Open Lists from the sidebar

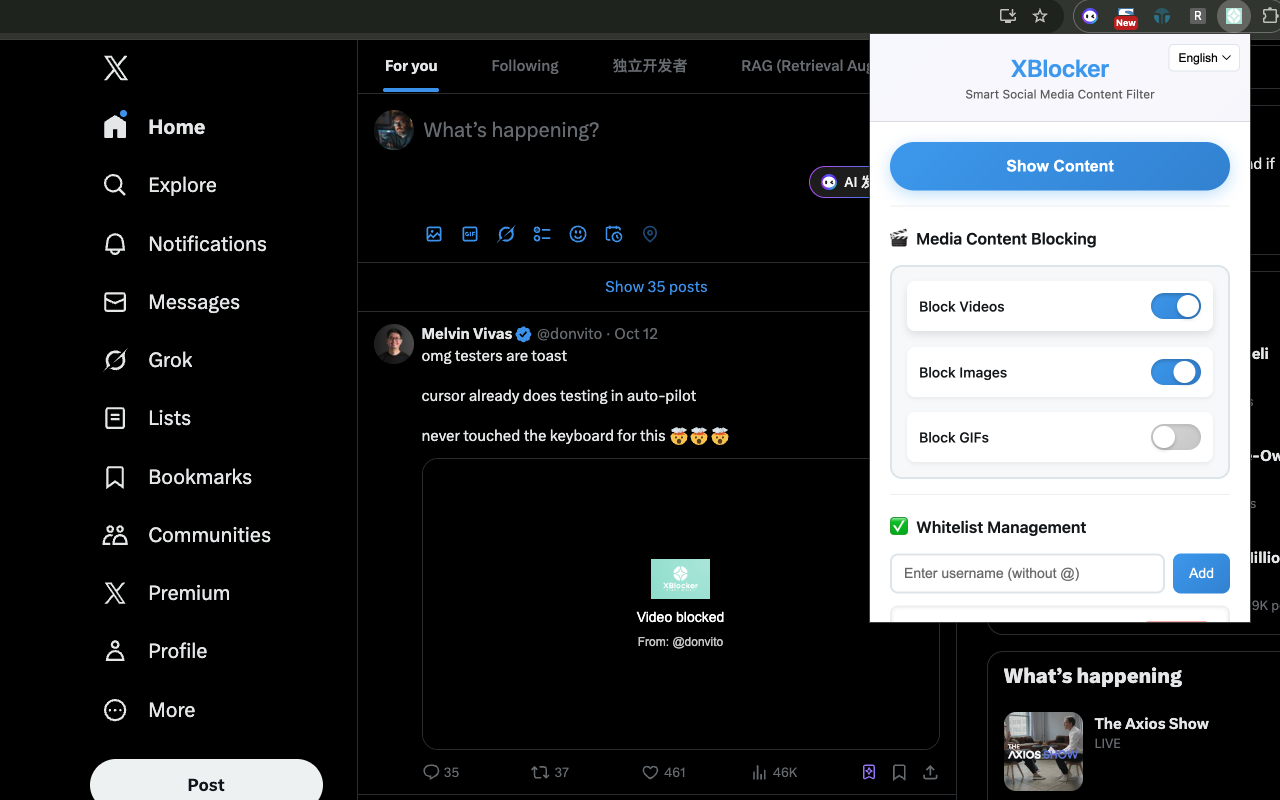click(x=147, y=418)
